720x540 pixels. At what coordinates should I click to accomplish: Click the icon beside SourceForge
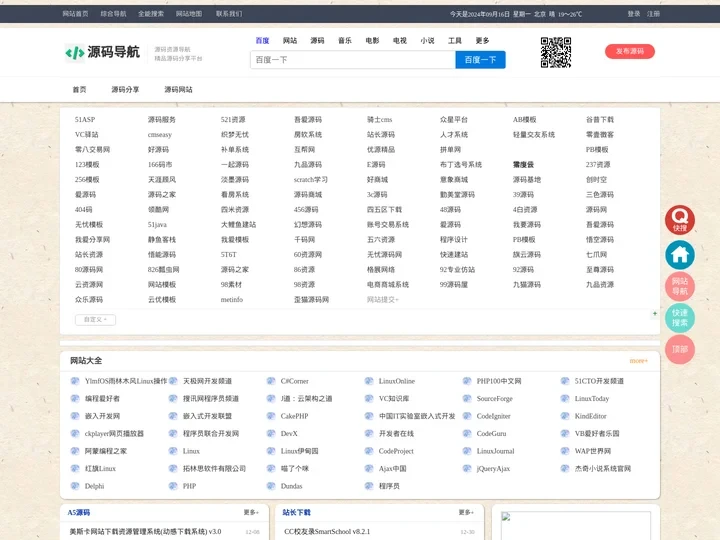click(x=467, y=398)
